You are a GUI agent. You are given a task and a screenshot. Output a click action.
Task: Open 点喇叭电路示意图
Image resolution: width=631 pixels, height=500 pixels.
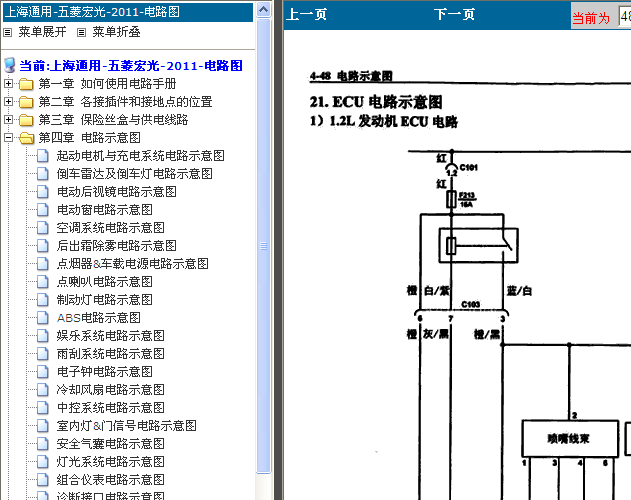tap(104, 282)
